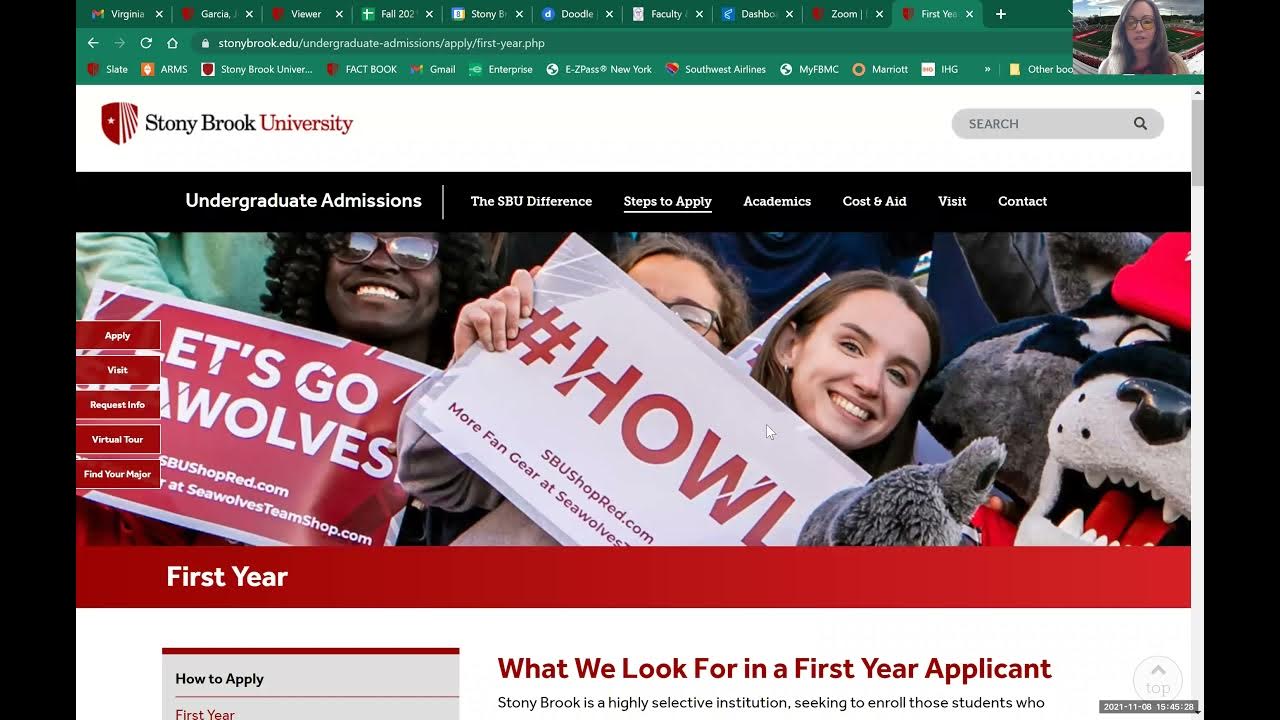Open the Other bookmarks folder
The width and height of the screenshot is (1280, 720).
[1041, 69]
